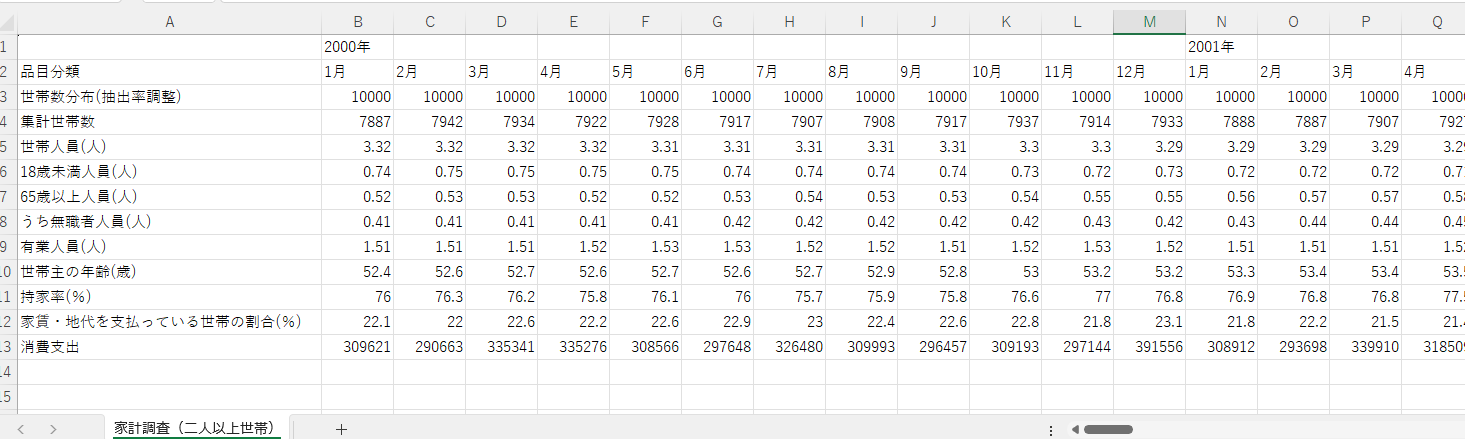Select column N header
This screenshot has width=1465, height=439.
click(x=1222, y=22)
